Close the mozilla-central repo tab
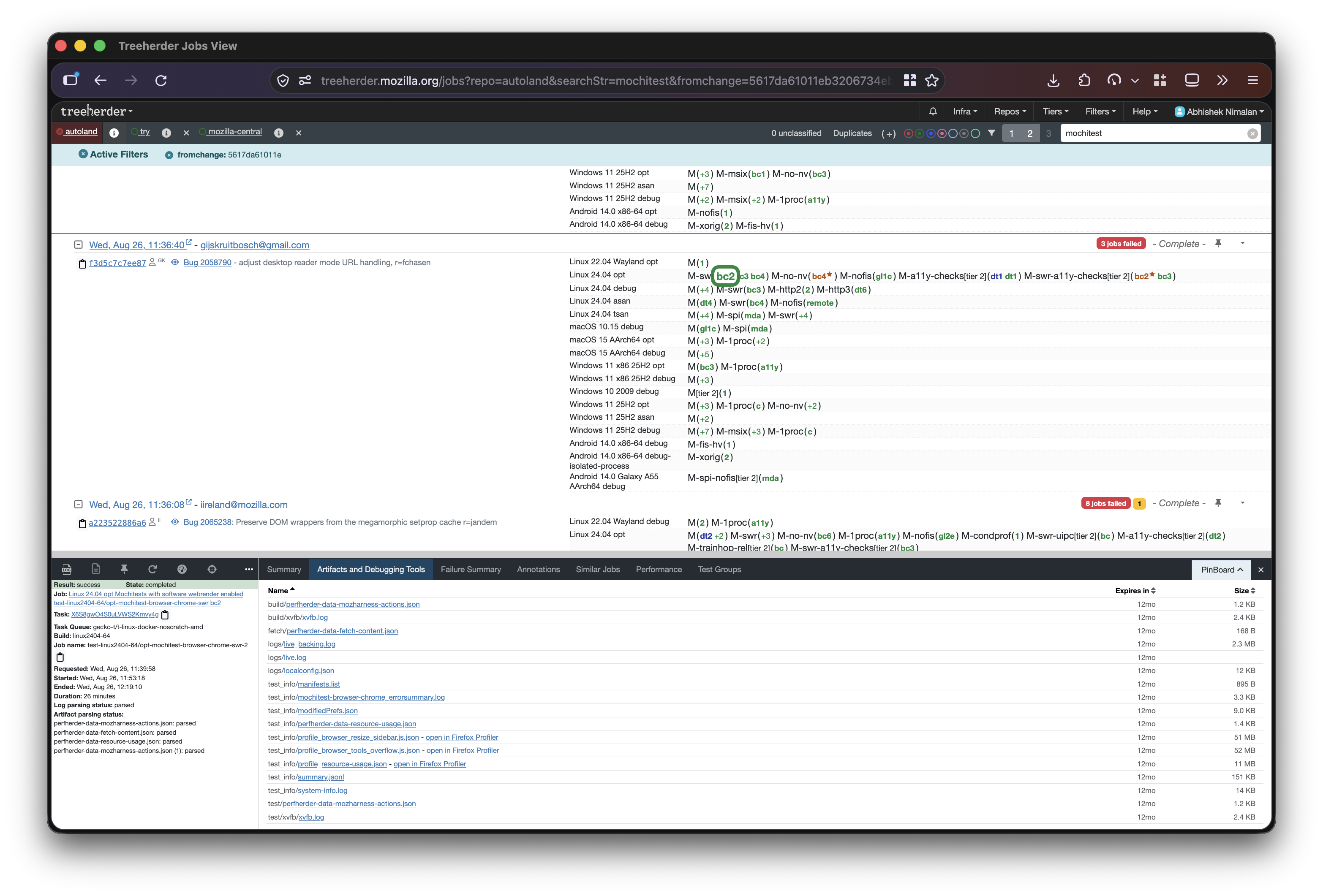 (x=298, y=133)
